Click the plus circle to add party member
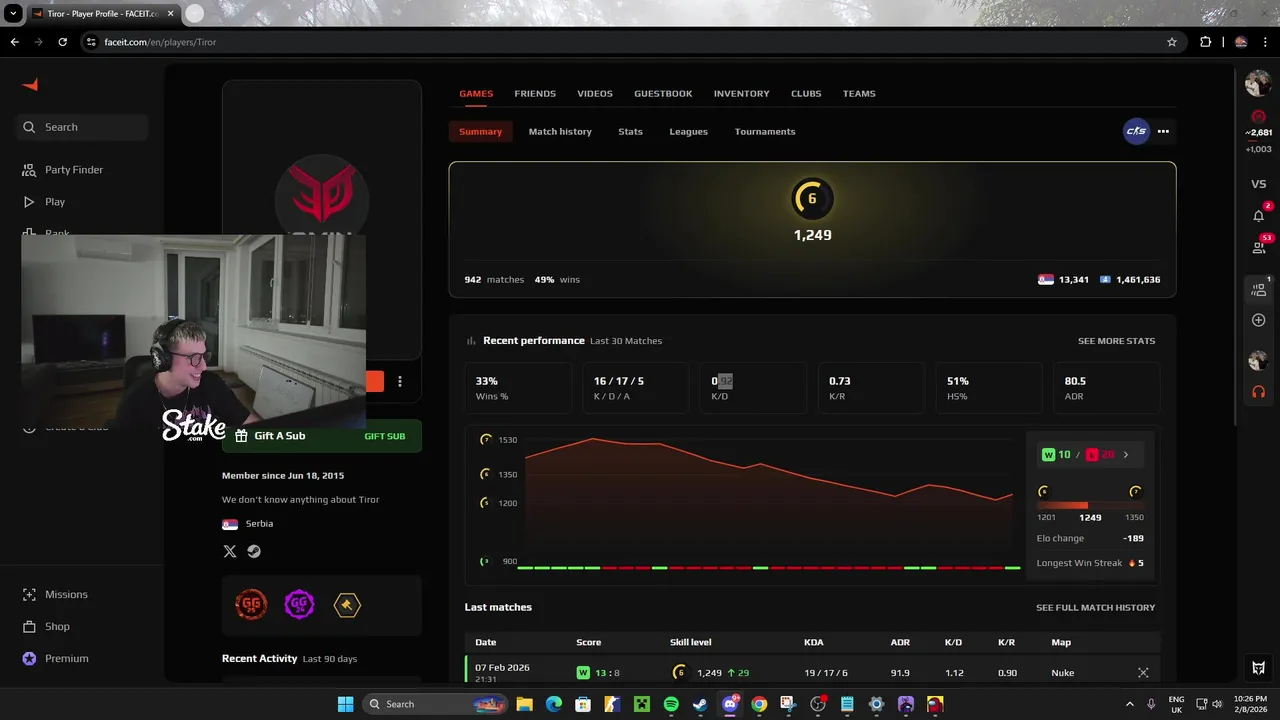The width and height of the screenshot is (1280, 720). (1258, 320)
